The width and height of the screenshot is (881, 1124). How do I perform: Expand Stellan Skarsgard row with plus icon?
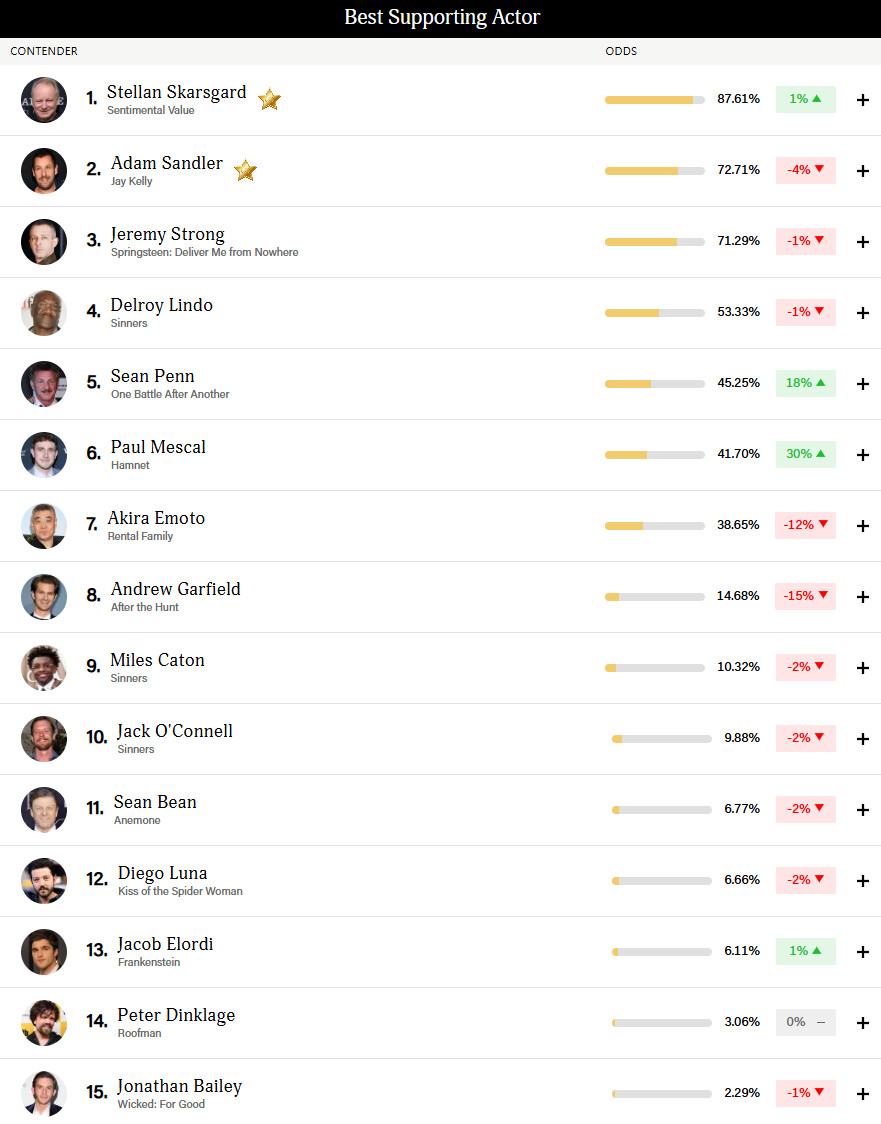tap(863, 100)
